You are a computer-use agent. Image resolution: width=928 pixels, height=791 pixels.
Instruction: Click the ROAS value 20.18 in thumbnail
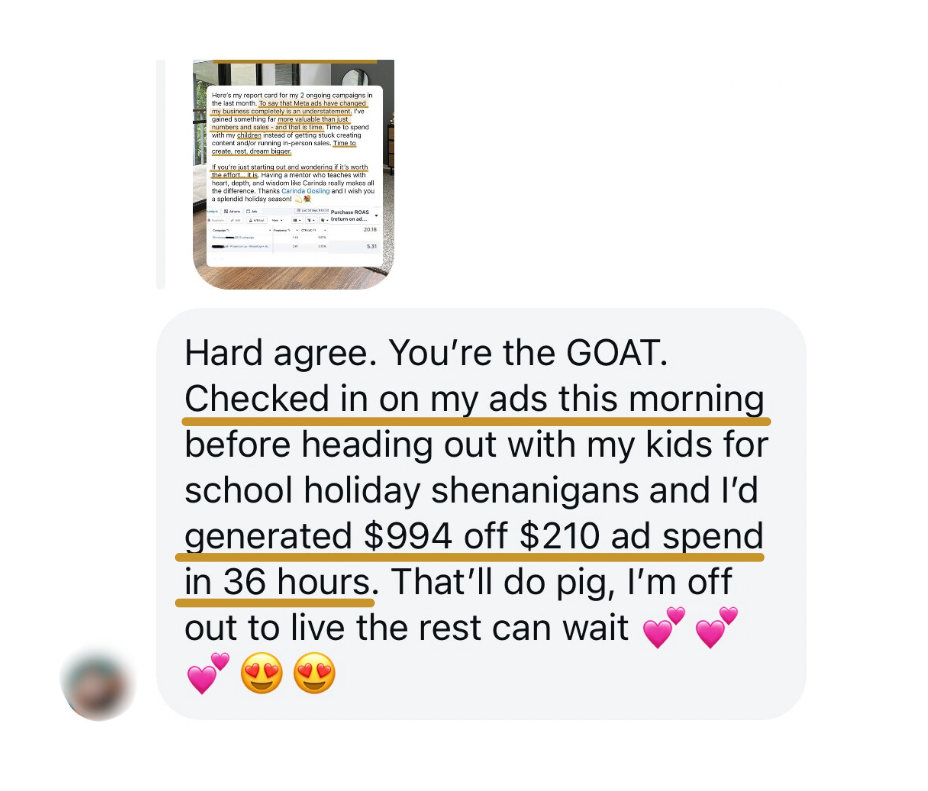pyautogui.click(x=370, y=230)
